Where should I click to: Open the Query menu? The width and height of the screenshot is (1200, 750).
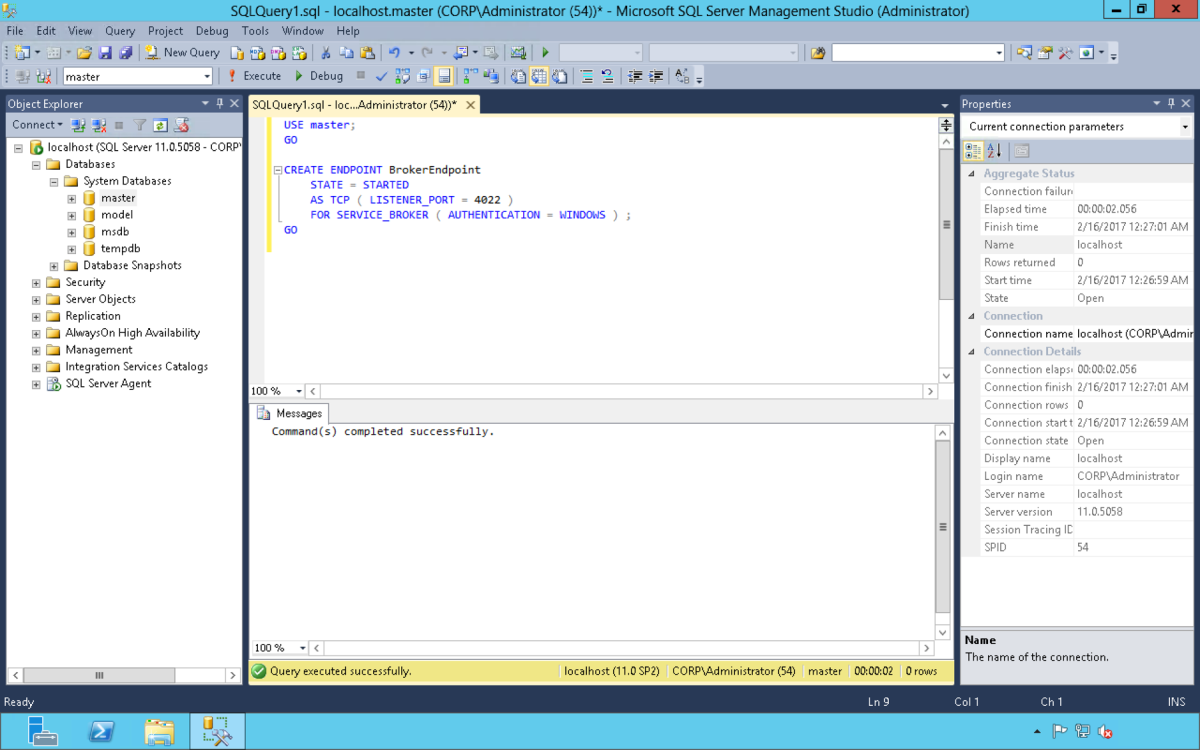pyautogui.click(x=120, y=31)
